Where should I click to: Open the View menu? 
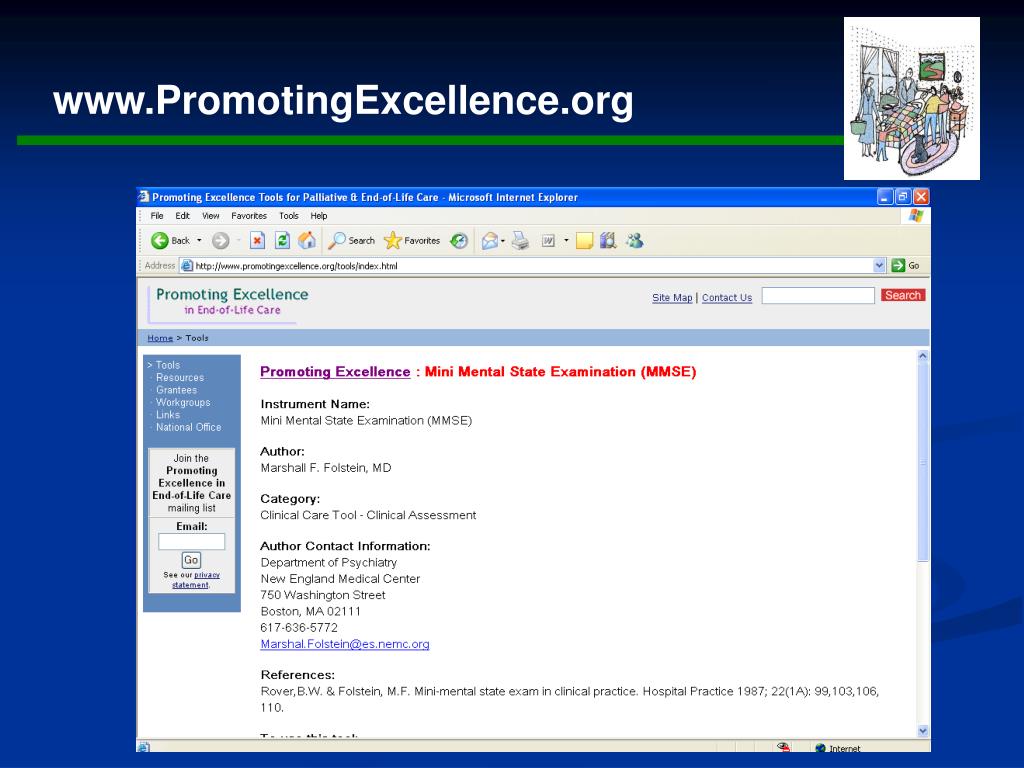pyautogui.click(x=210, y=216)
